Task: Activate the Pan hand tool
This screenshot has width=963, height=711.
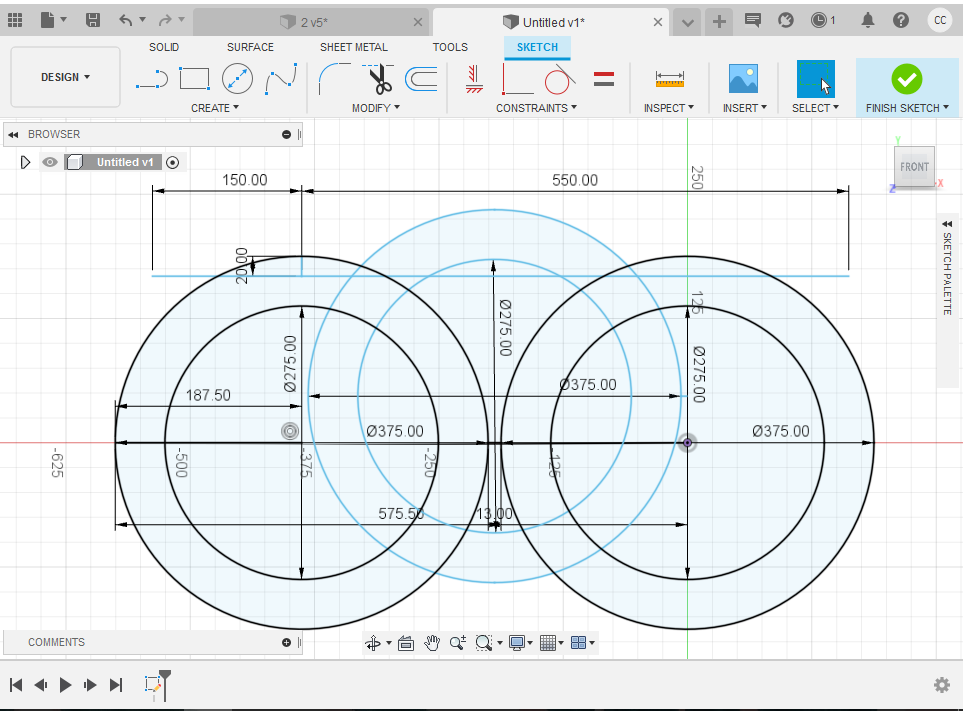Action: click(432, 643)
